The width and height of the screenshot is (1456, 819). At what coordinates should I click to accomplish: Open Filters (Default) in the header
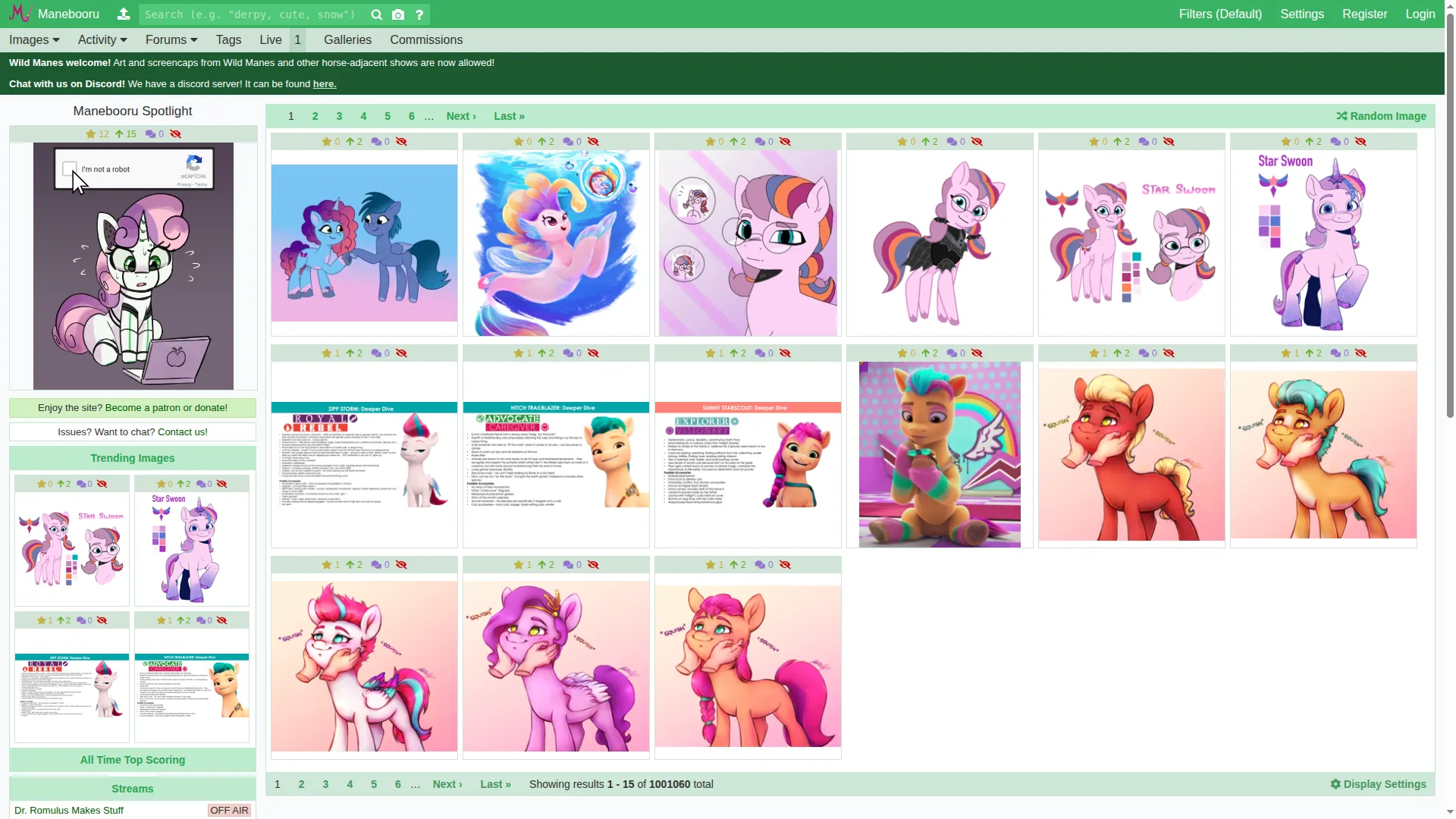[x=1220, y=14]
